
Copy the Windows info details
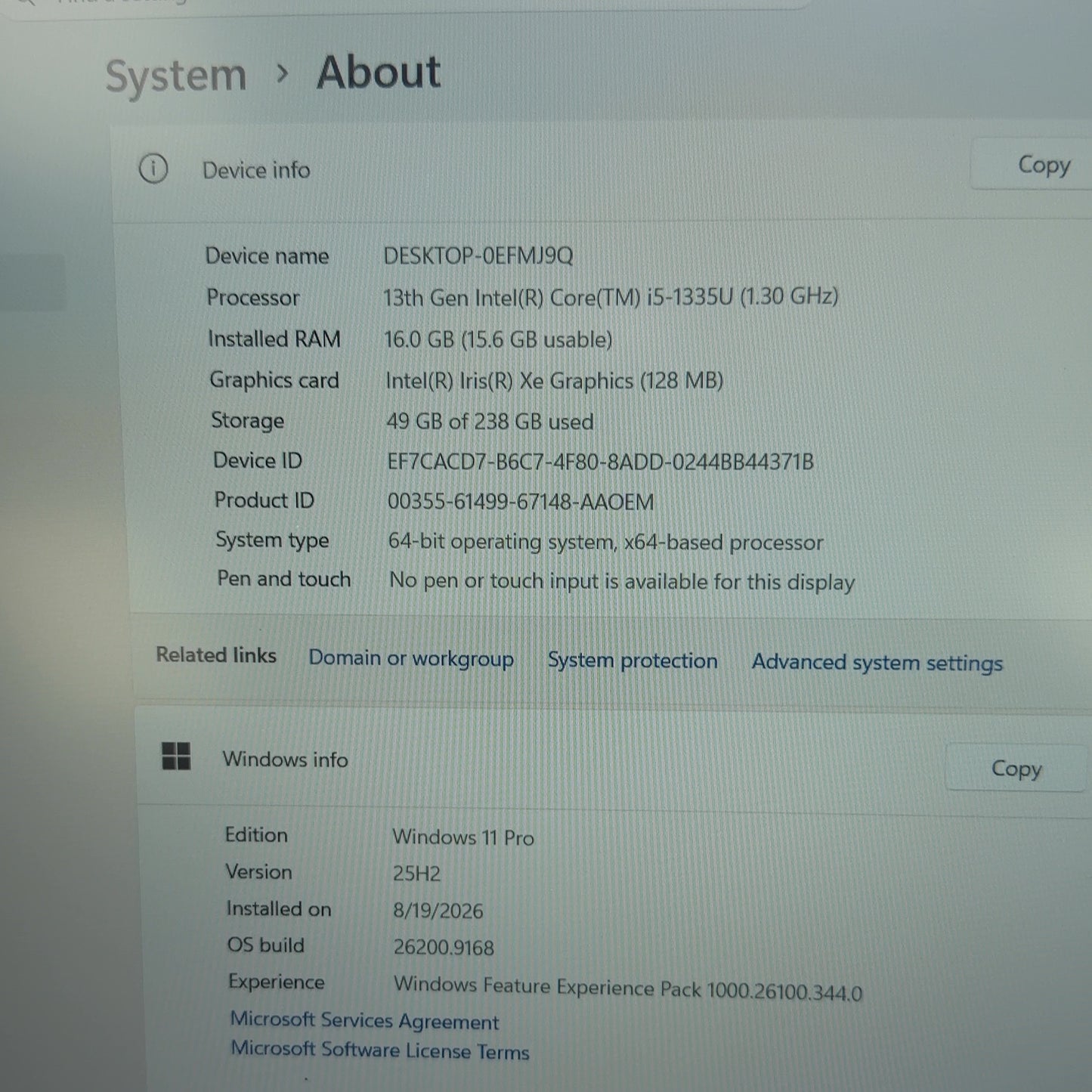tap(1016, 768)
